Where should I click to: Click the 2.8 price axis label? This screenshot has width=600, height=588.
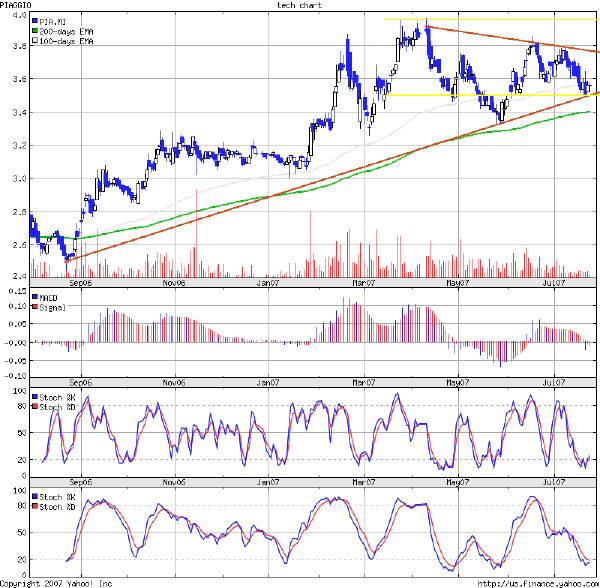[19, 212]
